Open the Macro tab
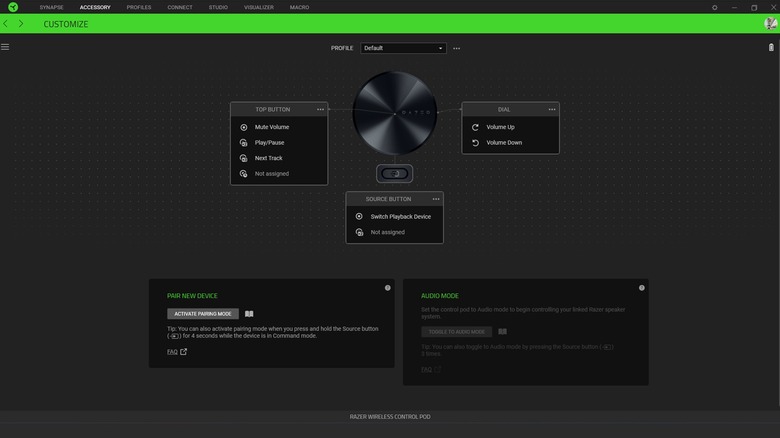The height and width of the screenshot is (438, 780). coord(299,7)
